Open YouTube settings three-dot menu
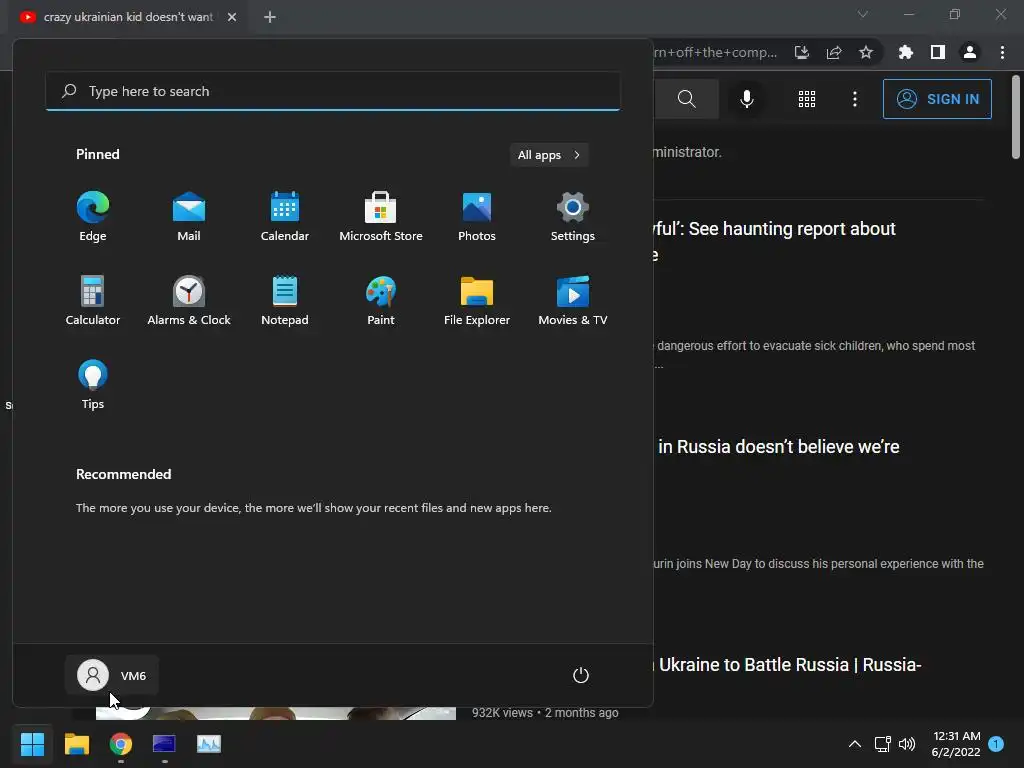 coord(855,99)
